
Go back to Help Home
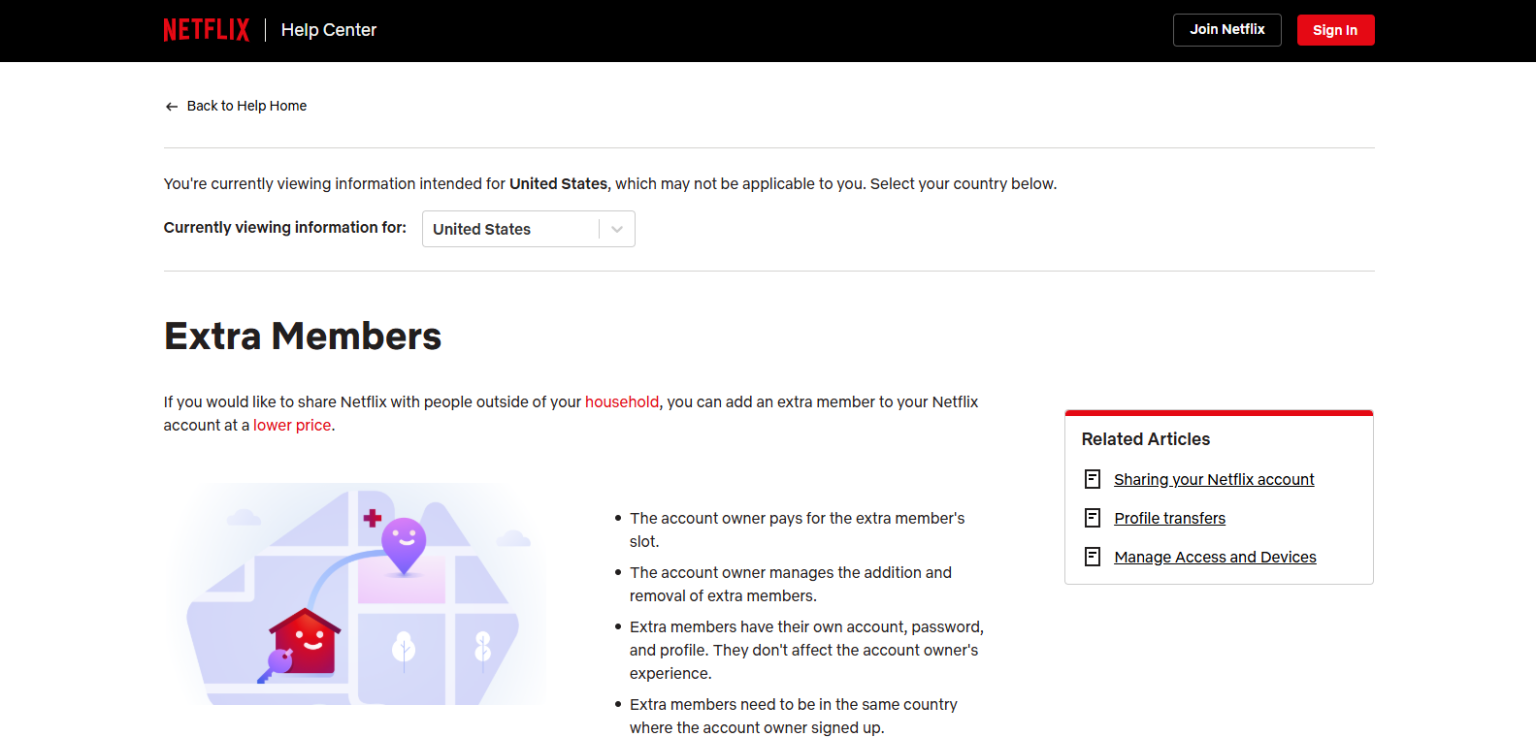[246, 106]
